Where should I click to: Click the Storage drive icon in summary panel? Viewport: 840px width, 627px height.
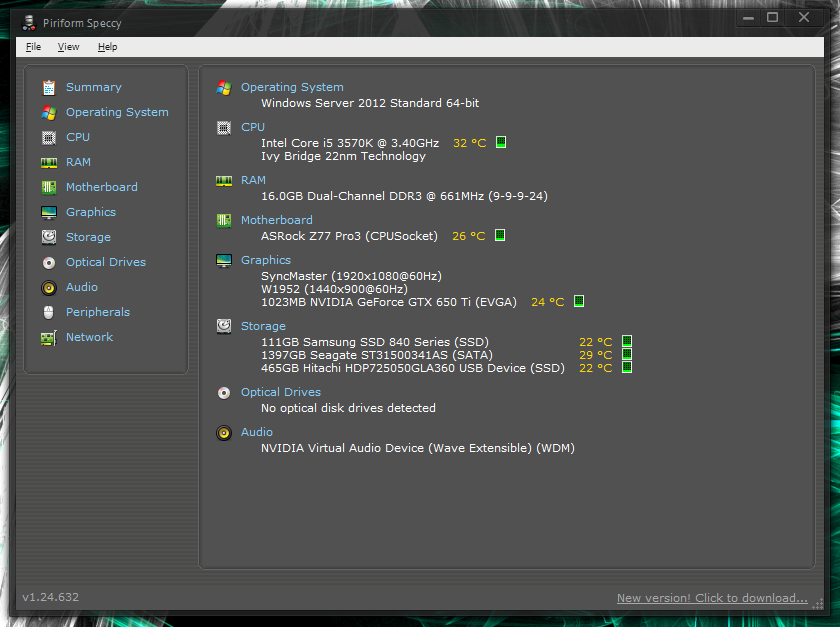(x=224, y=326)
